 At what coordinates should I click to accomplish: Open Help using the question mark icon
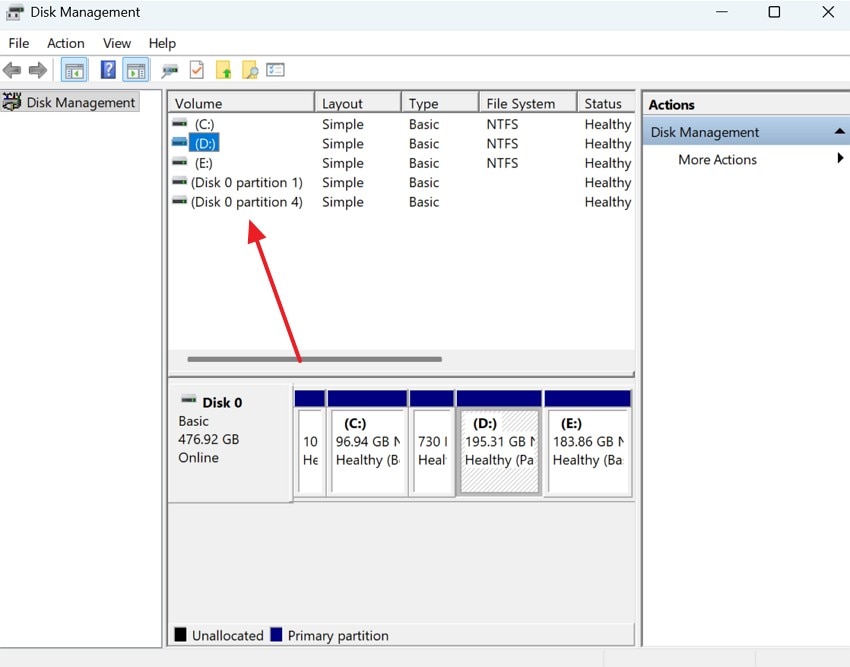[107, 70]
